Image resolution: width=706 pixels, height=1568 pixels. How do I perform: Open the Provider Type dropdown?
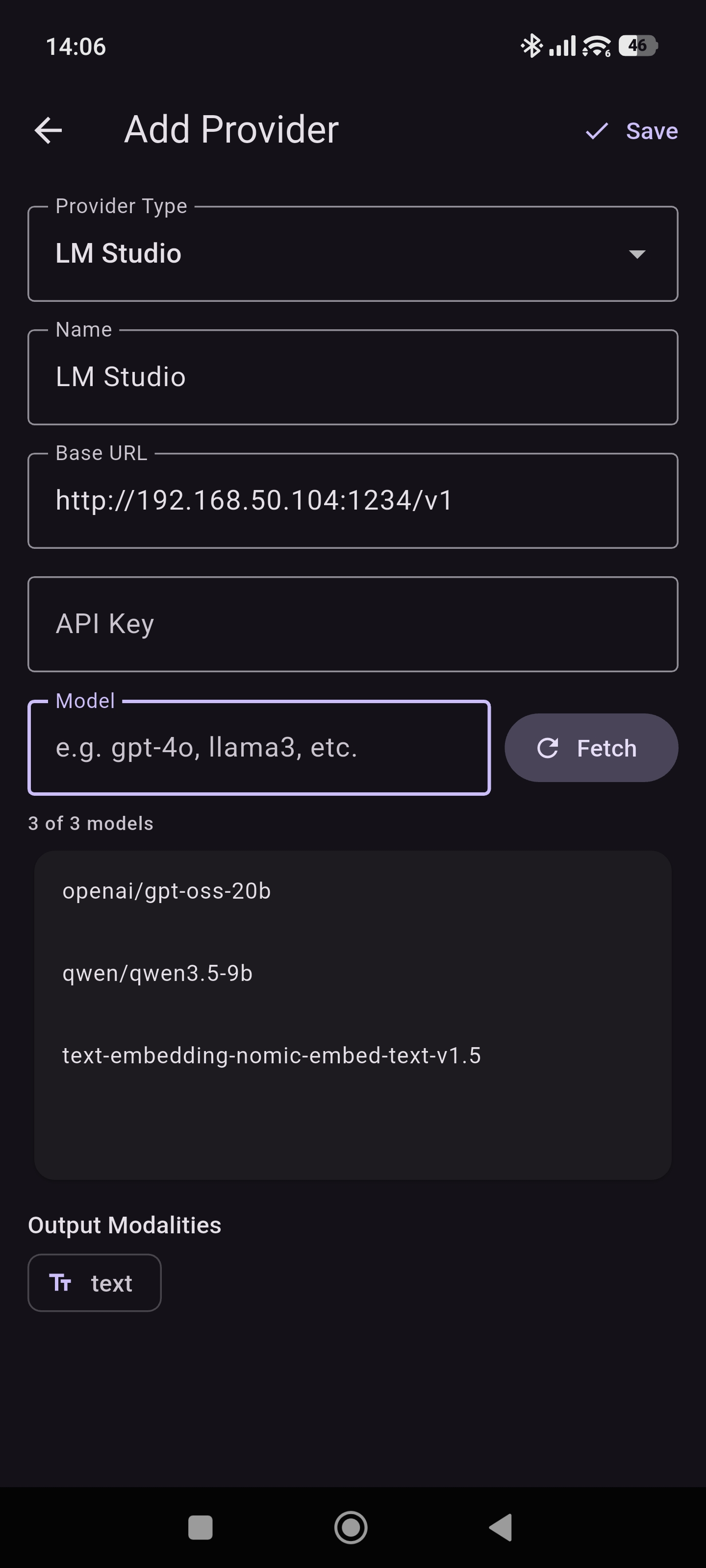coord(353,254)
